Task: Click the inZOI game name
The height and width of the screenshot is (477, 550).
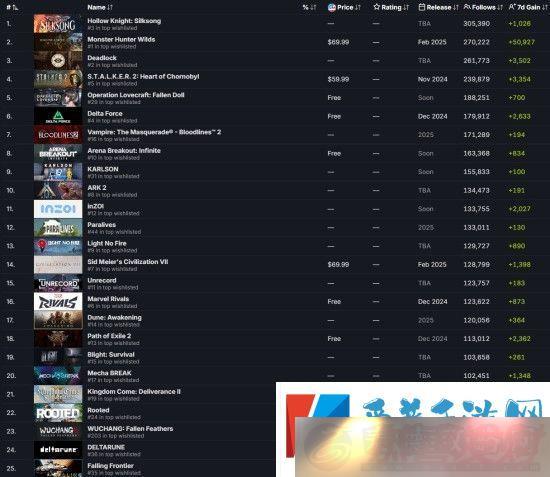Action: [x=95, y=206]
